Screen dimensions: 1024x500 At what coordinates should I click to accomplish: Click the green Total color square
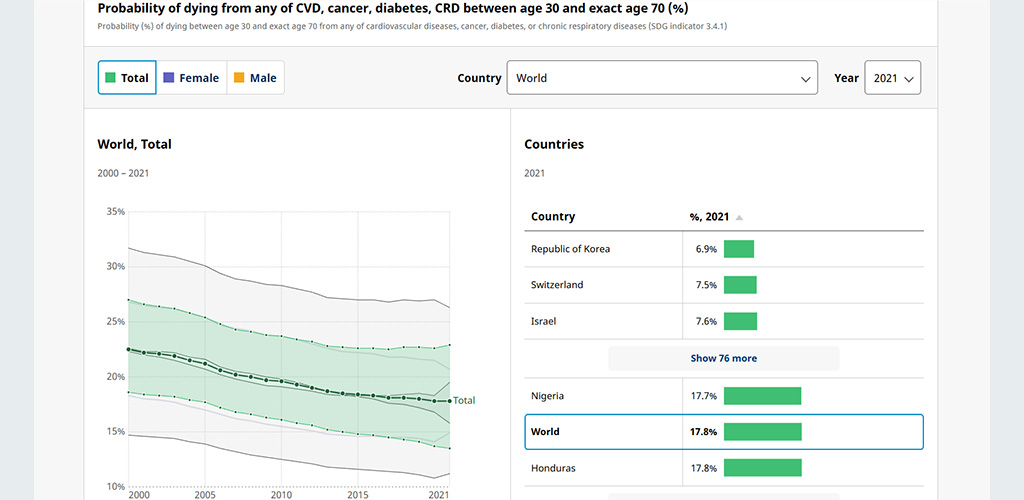[110, 78]
